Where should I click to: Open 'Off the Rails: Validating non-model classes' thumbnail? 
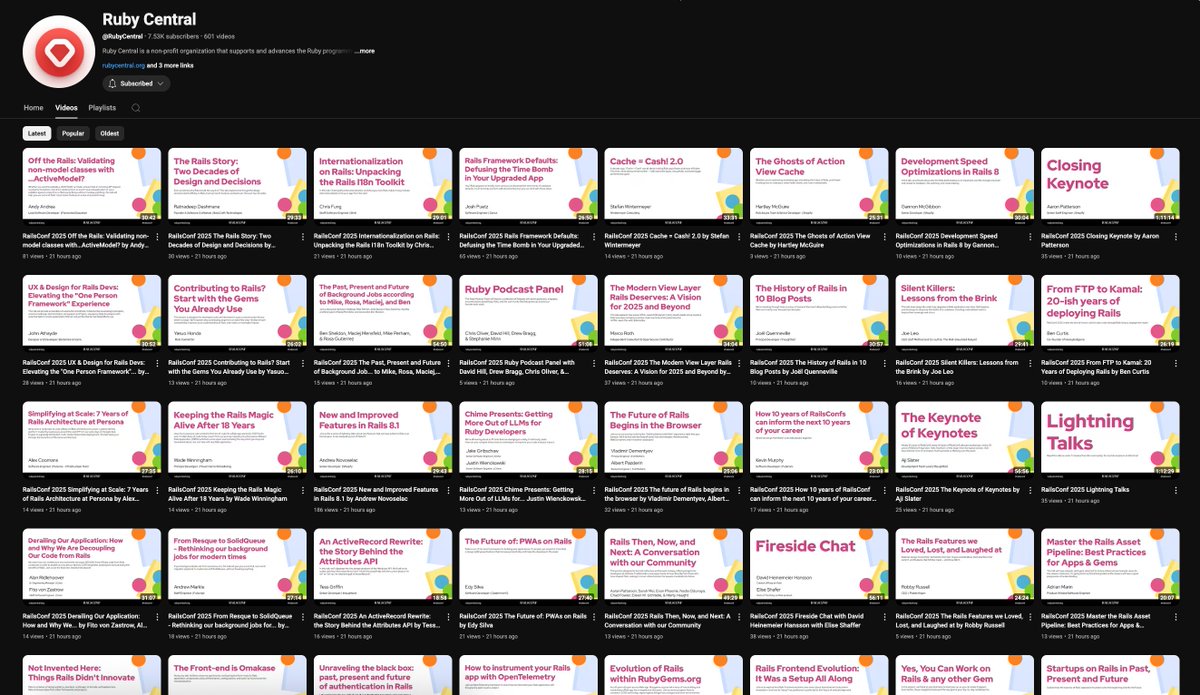tap(92, 187)
